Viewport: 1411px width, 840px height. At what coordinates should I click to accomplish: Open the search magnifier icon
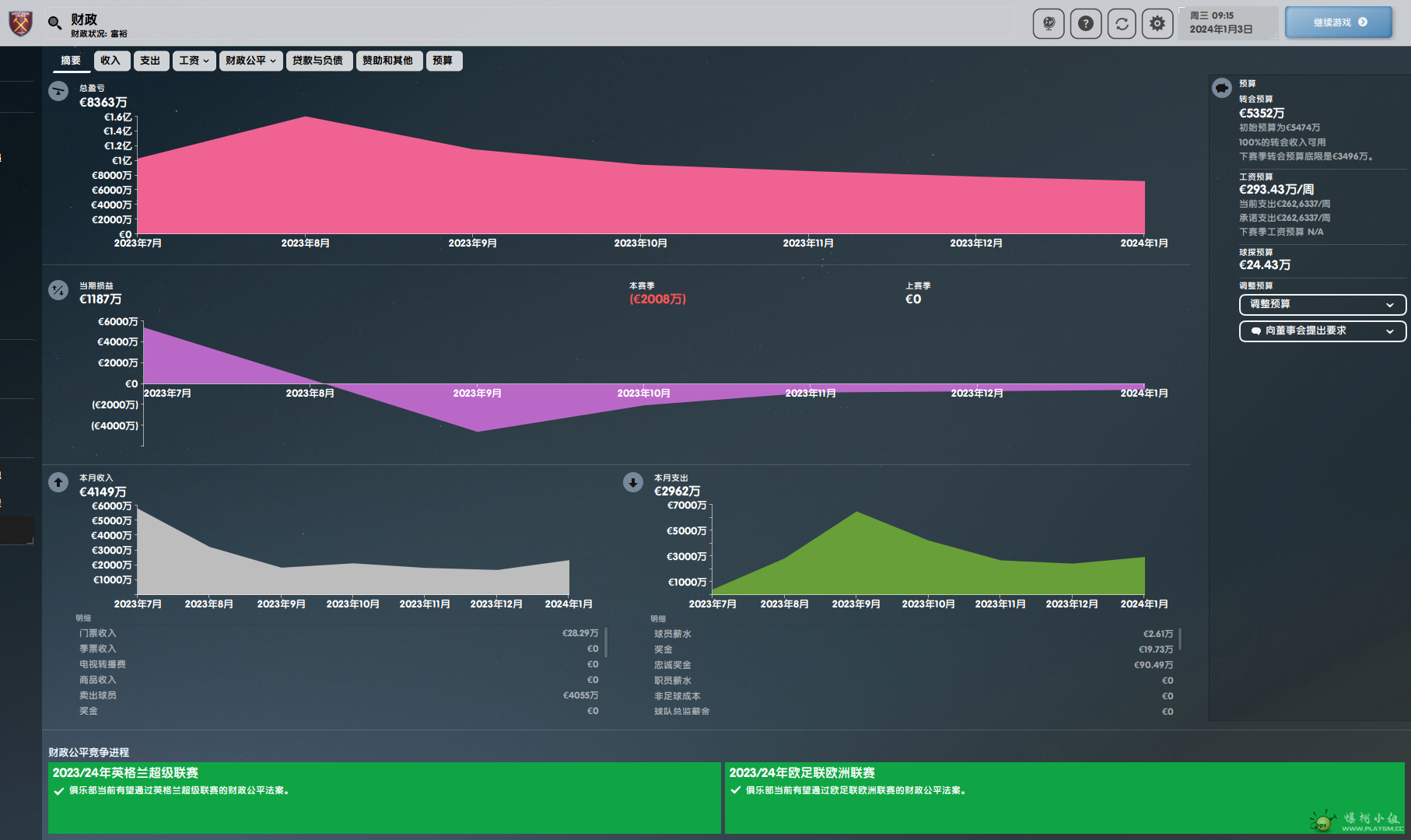pyautogui.click(x=54, y=23)
